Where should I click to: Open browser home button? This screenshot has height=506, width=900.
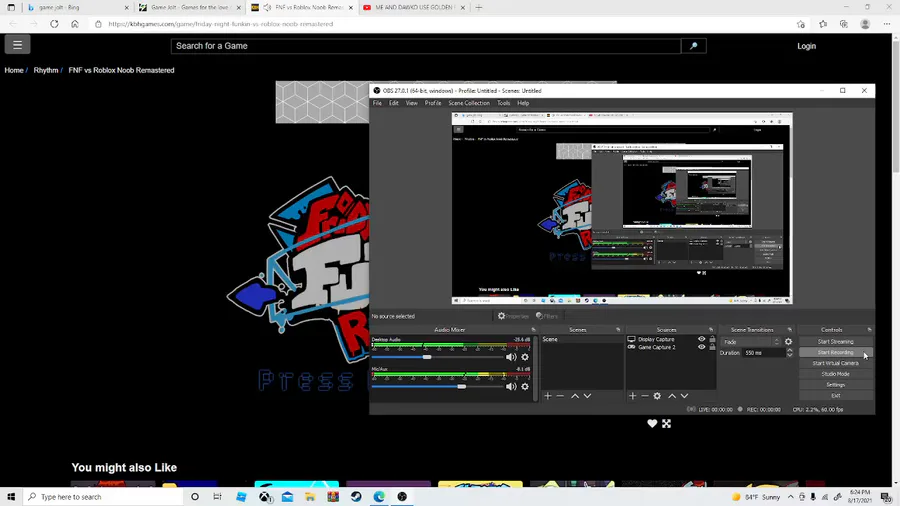(x=75, y=24)
